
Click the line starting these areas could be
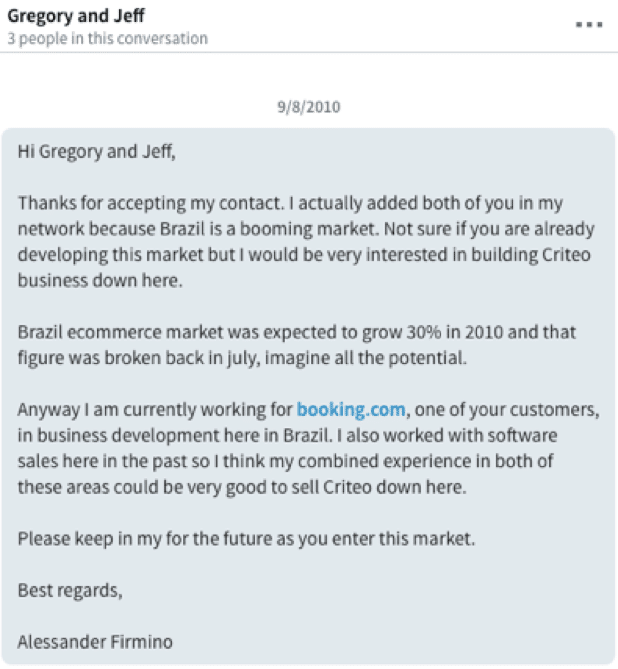(242, 487)
